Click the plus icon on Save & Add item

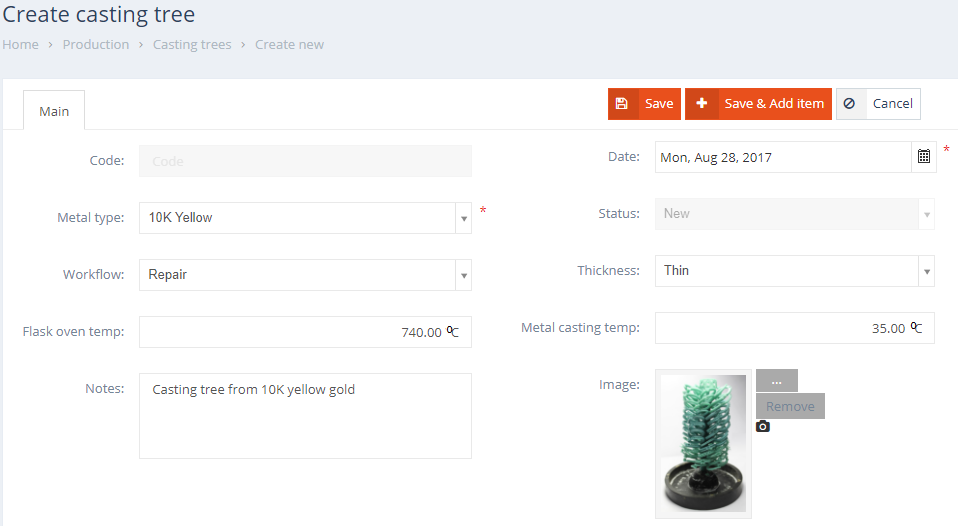[x=701, y=104]
